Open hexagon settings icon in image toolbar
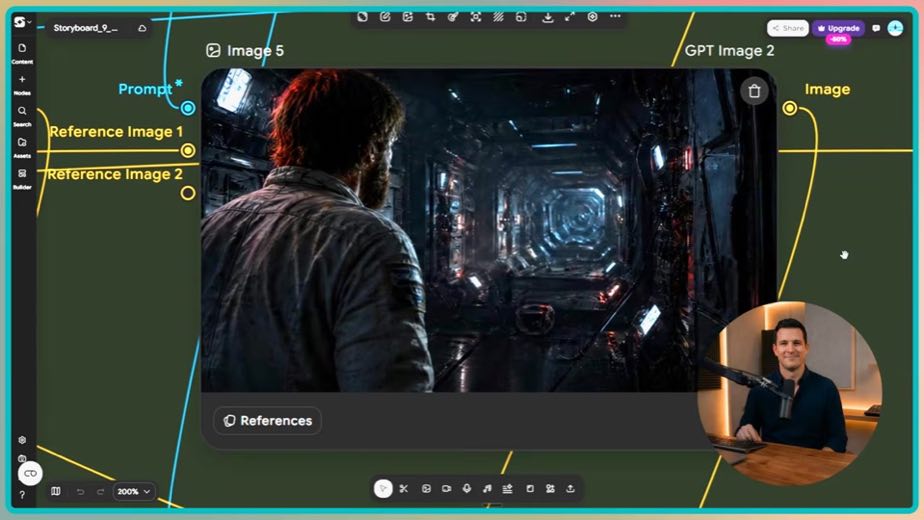This screenshot has height=520, width=924. (x=593, y=17)
